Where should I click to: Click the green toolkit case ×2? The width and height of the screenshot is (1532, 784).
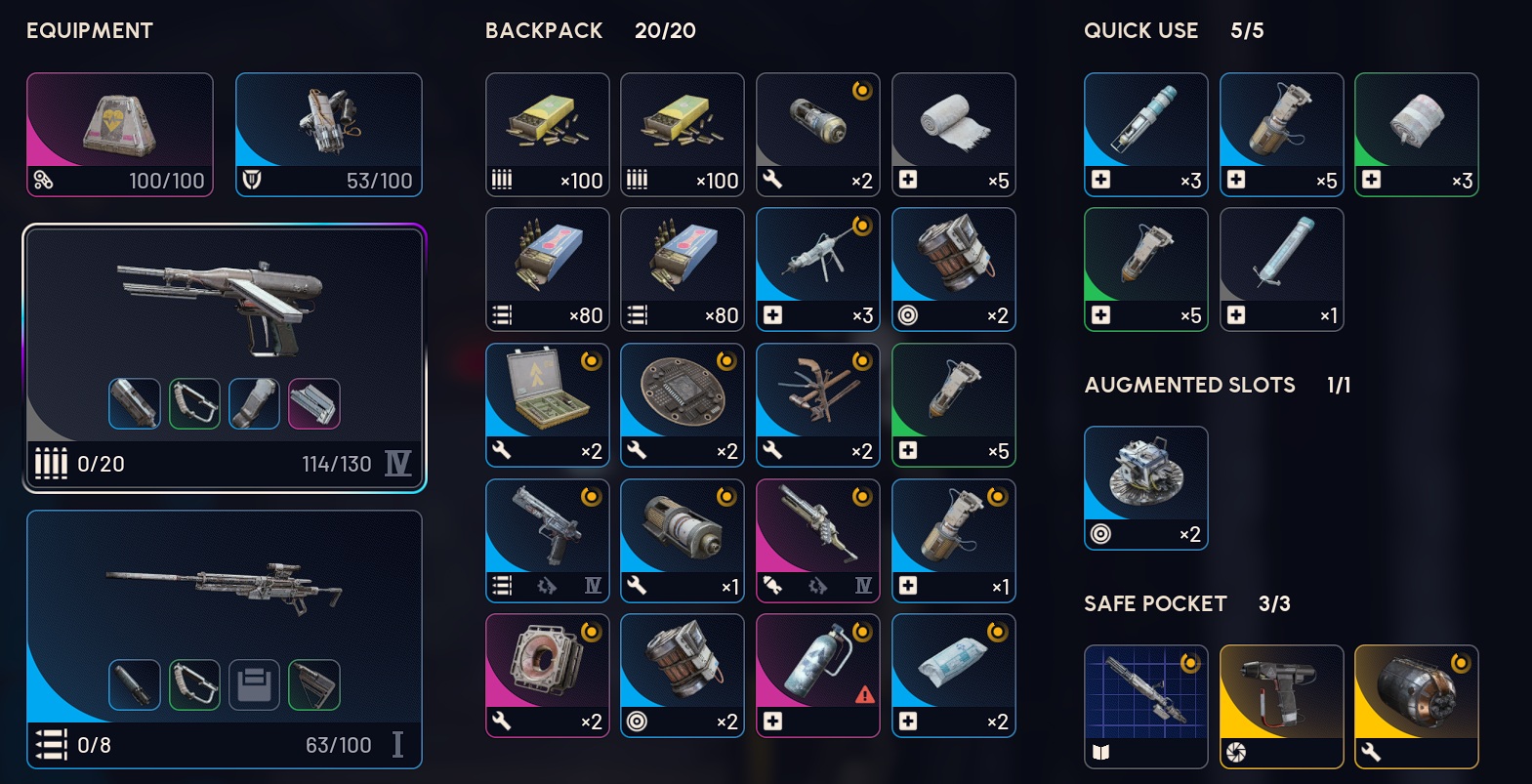(548, 405)
